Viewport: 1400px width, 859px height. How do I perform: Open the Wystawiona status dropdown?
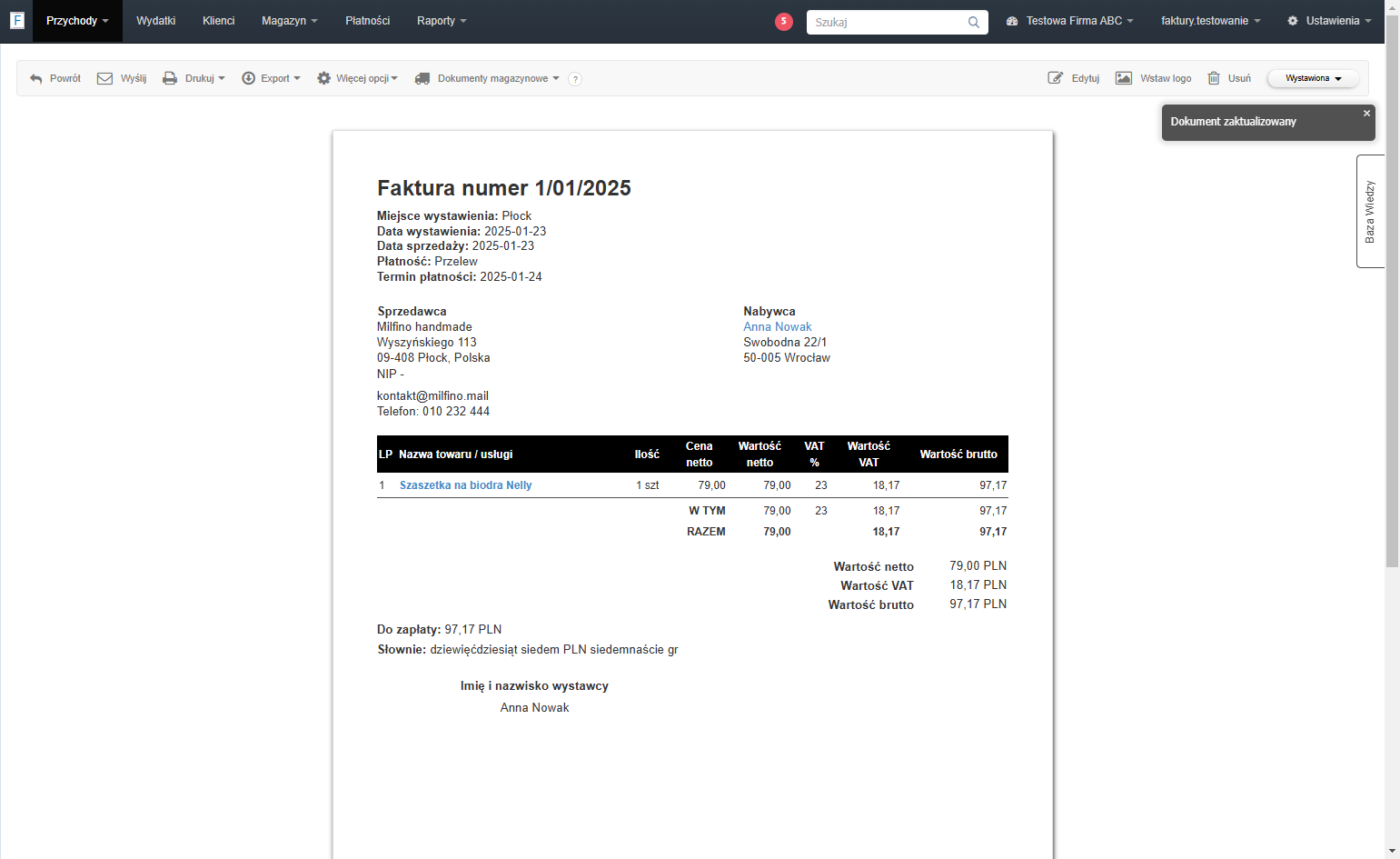click(x=1314, y=79)
